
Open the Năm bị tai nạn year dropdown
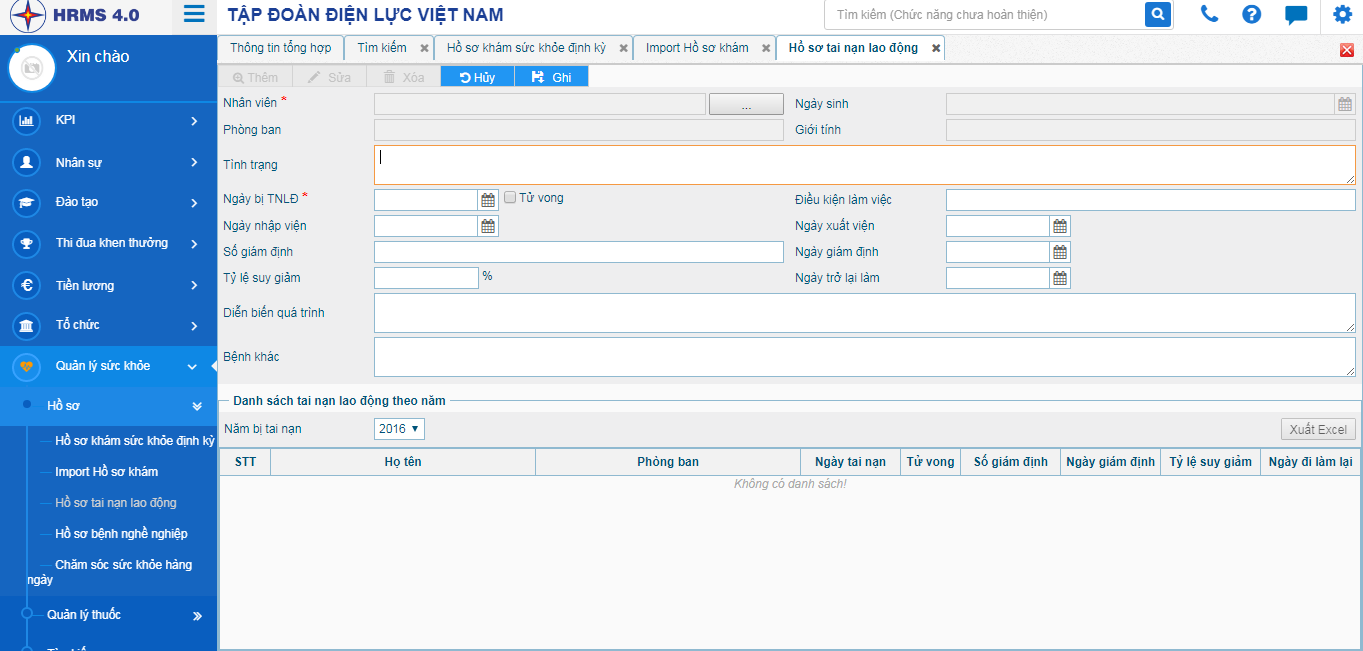[399, 429]
